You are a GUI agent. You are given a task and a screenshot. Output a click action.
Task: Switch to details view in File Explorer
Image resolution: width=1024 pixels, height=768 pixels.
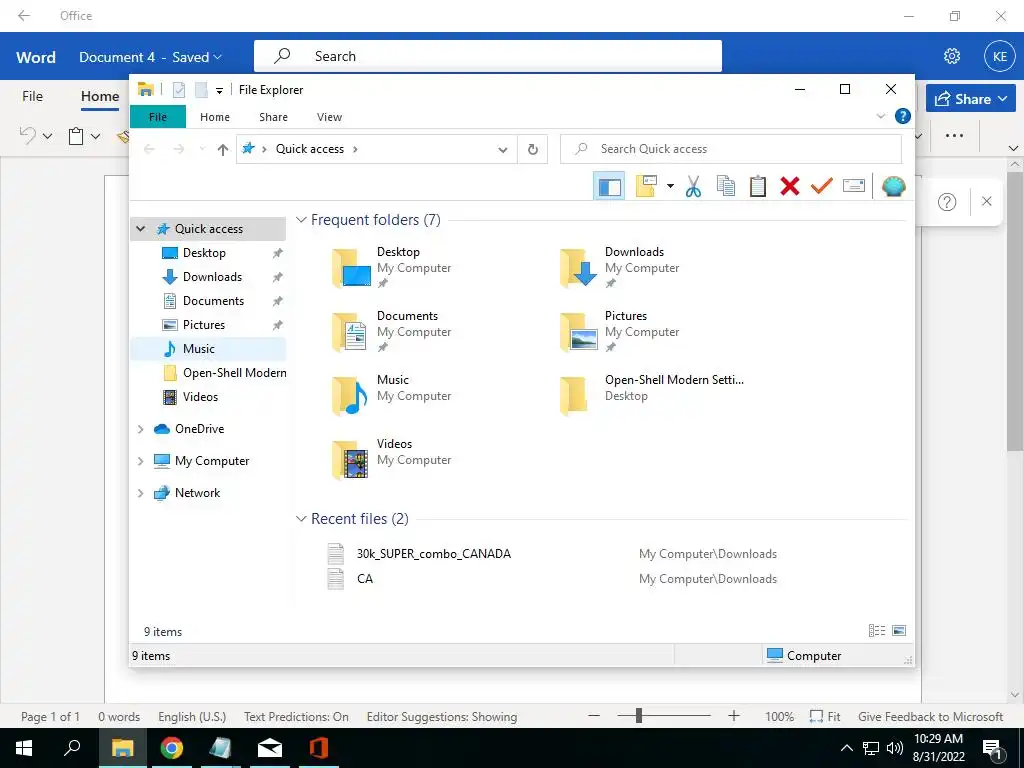pos(876,631)
